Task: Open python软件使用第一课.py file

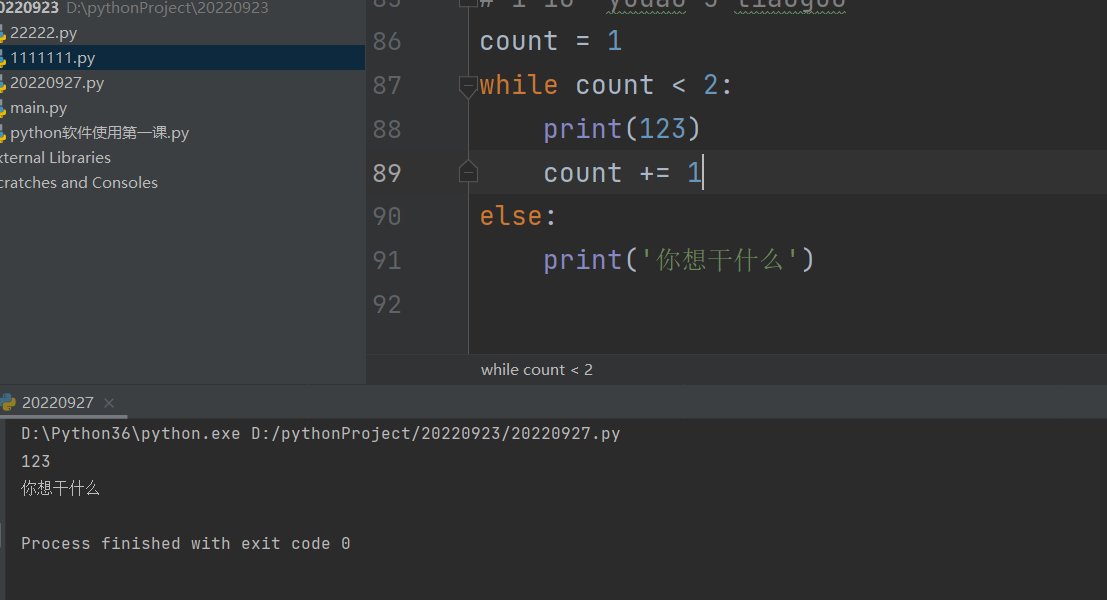Action: tap(100, 133)
